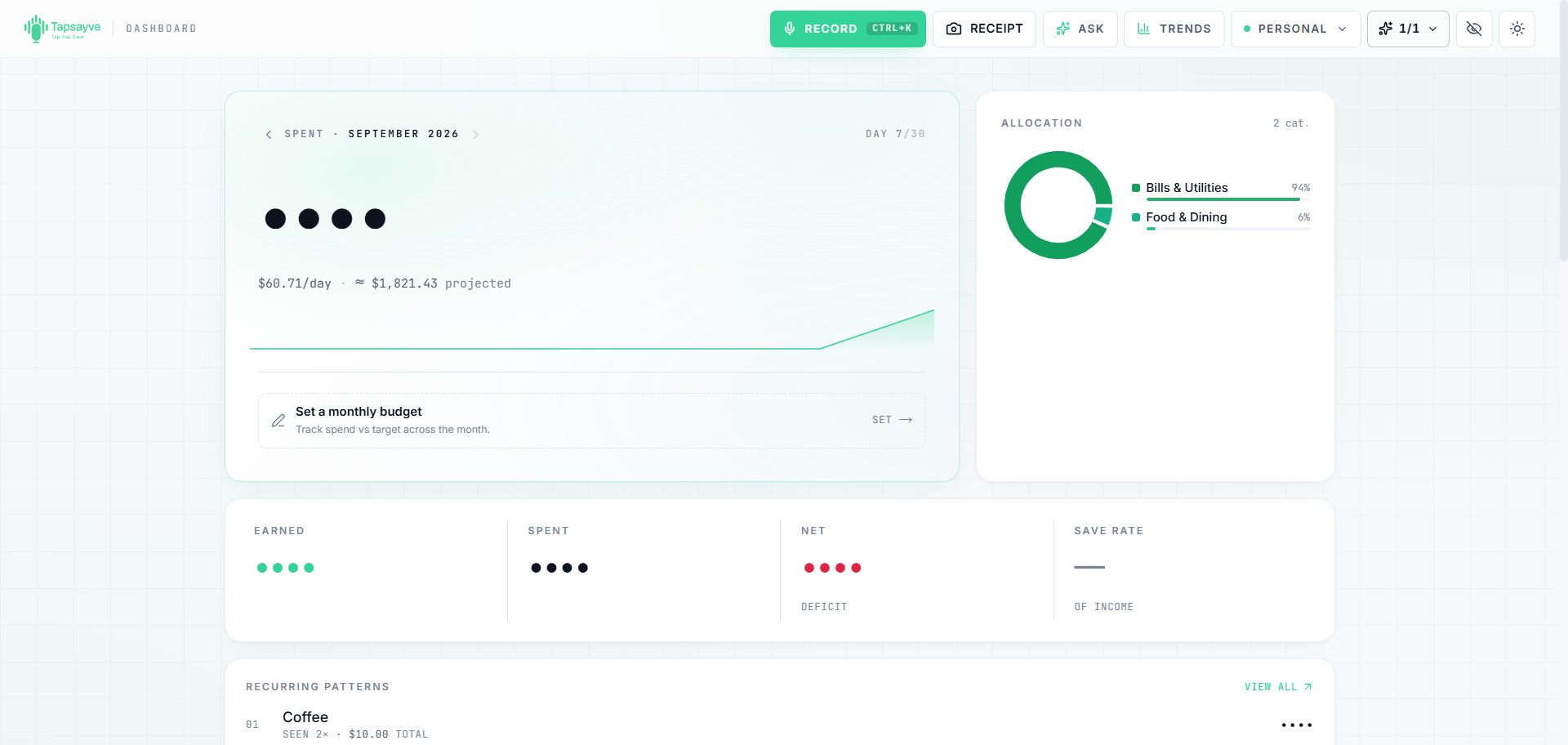
Task: Click the bar chart icon in Trends
Action: click(1143, 29)
